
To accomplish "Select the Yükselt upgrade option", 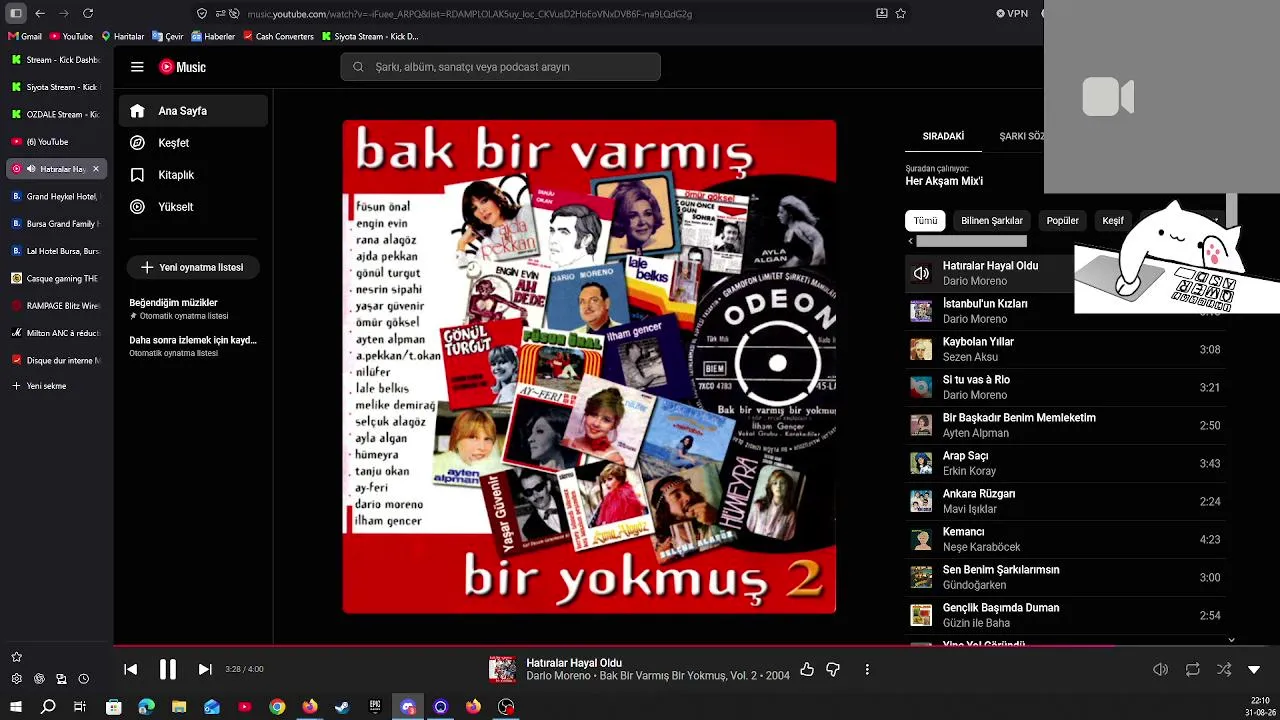I will tap(193, 207).
